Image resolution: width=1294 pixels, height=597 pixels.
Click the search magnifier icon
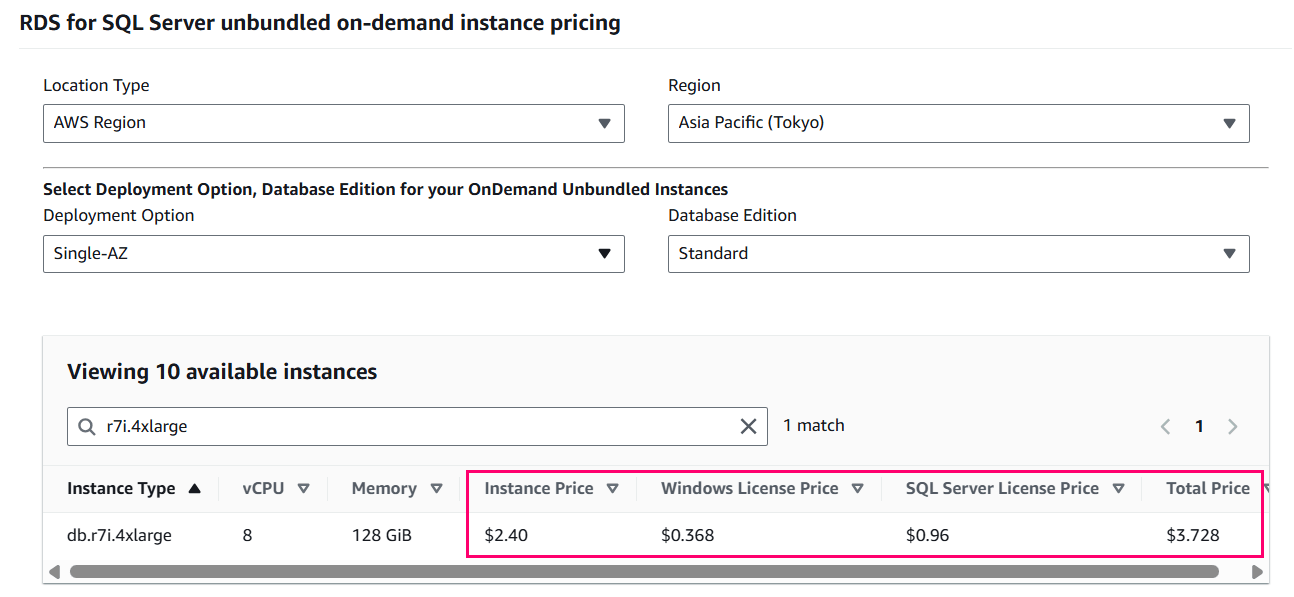[x=86, y=426]
